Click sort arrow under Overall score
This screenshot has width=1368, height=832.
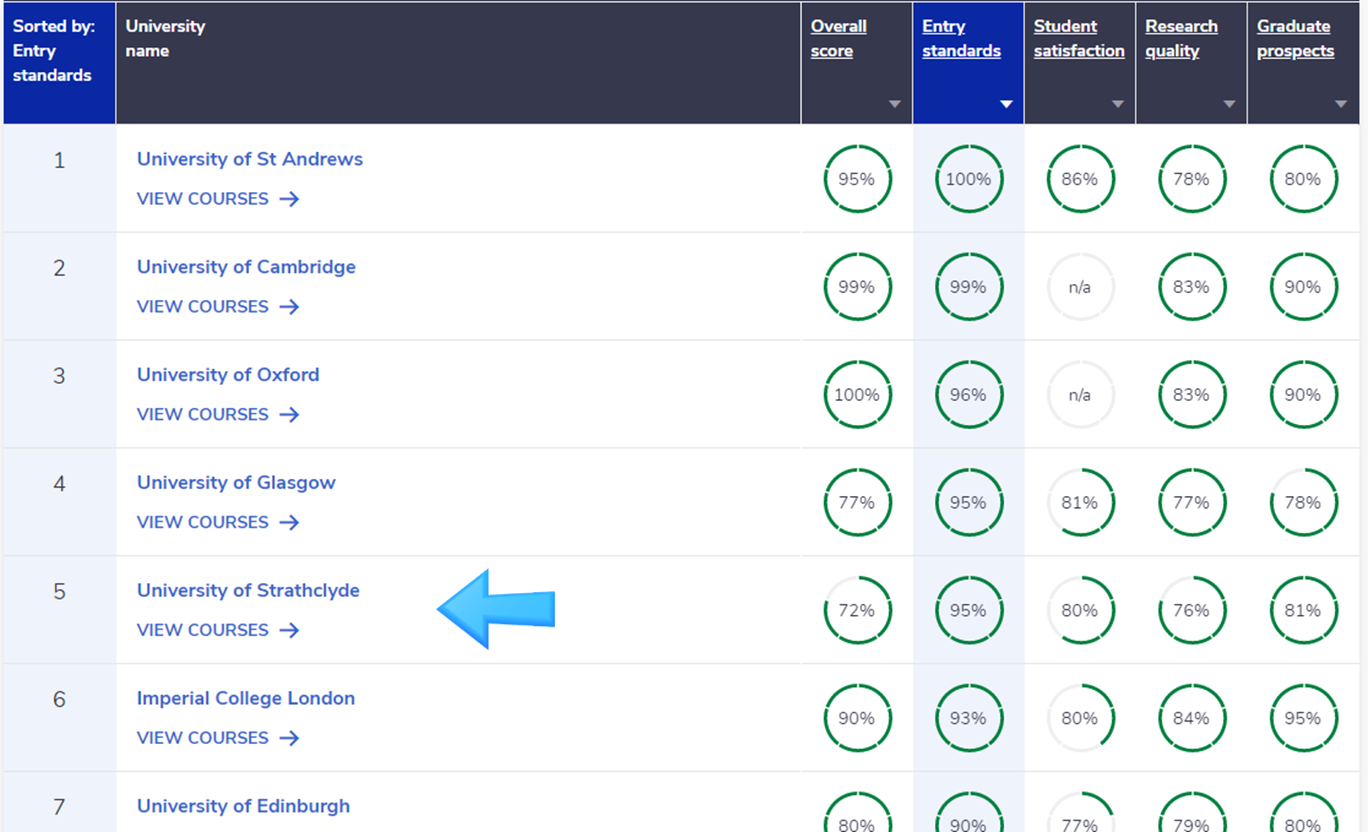[895, 104]
